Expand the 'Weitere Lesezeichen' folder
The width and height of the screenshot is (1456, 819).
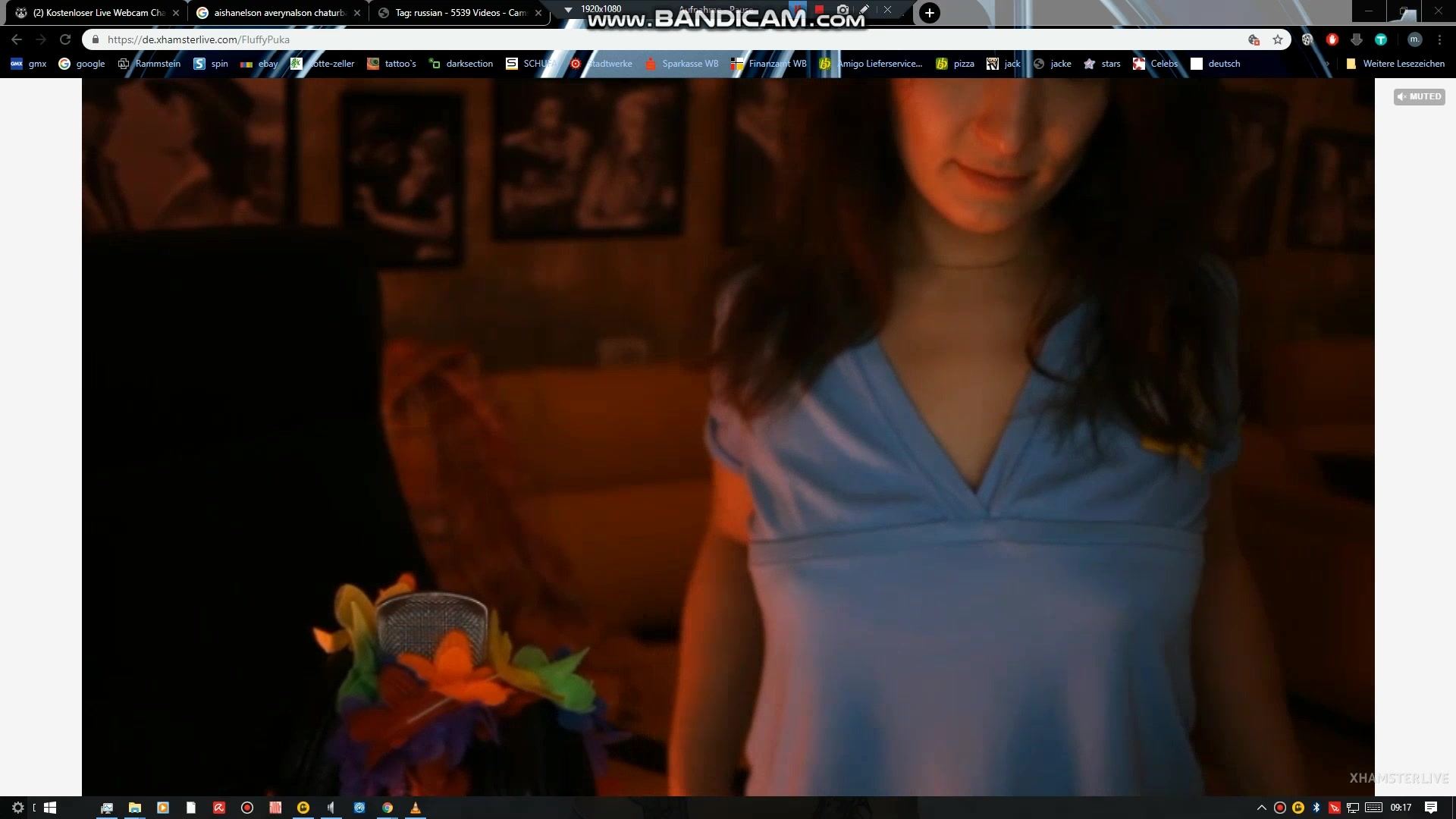coord(1395,64)
